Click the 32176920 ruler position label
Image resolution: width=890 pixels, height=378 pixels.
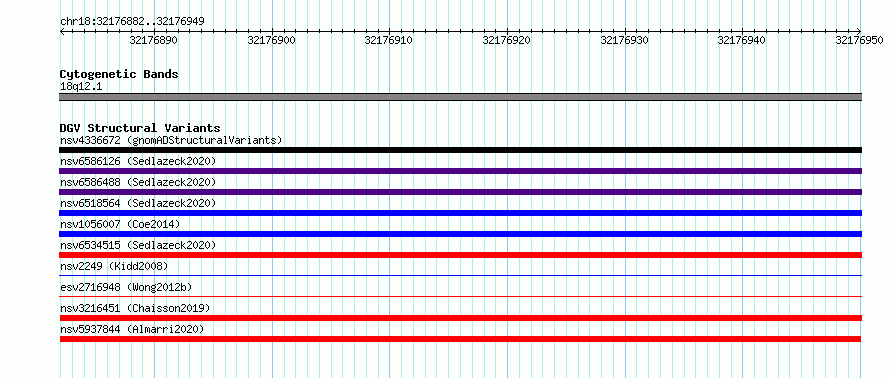(506, 40)
